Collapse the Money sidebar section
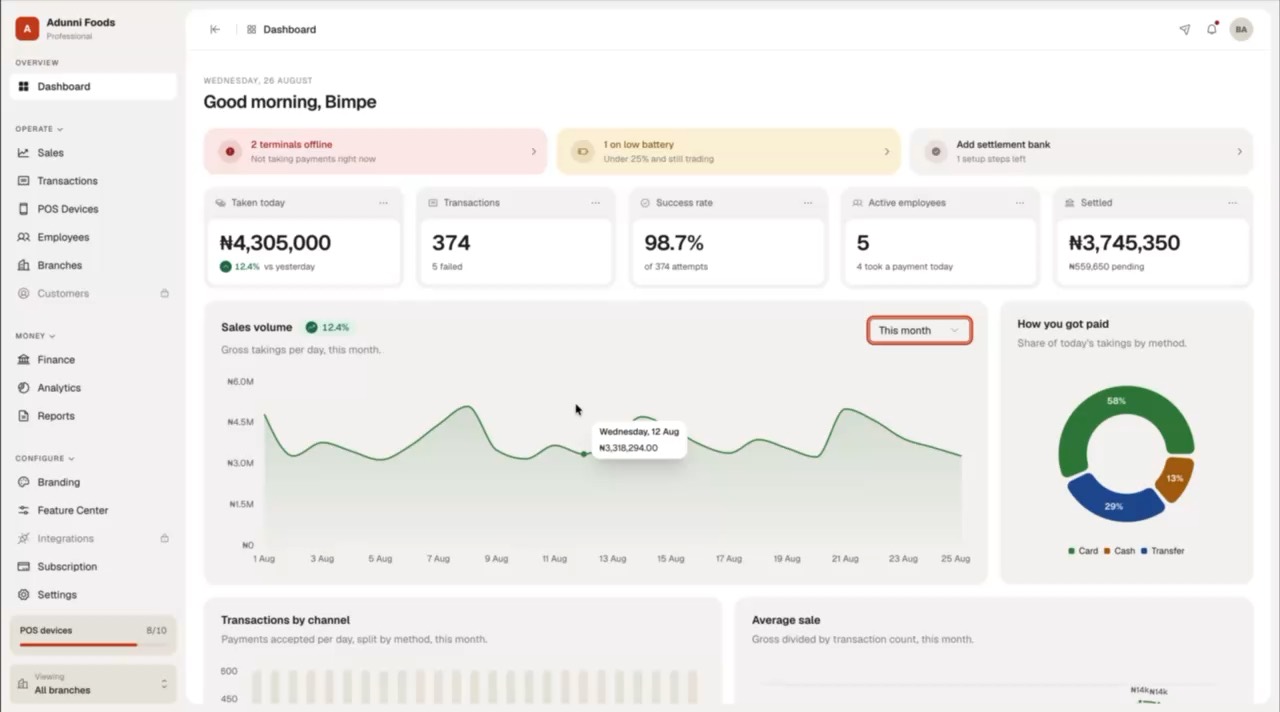Image resolution: width=1280 pixels, height=712 pixels. pos(35,336)
